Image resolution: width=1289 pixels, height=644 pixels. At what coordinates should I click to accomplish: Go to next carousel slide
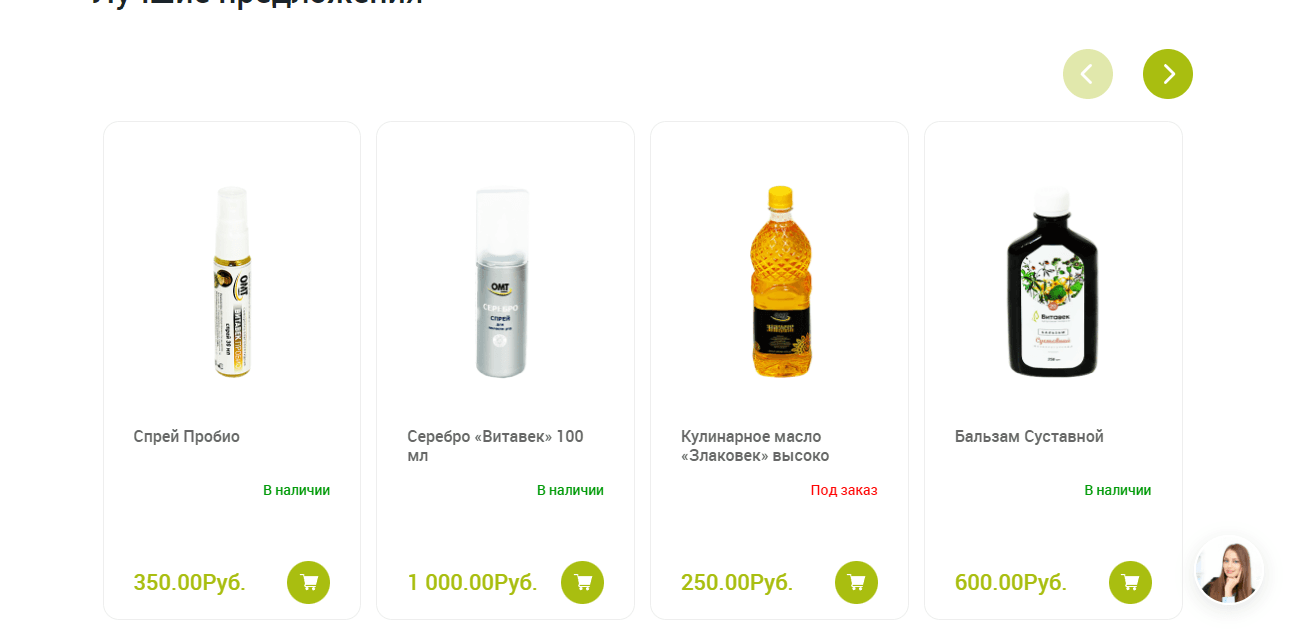tap(1167, 74)
